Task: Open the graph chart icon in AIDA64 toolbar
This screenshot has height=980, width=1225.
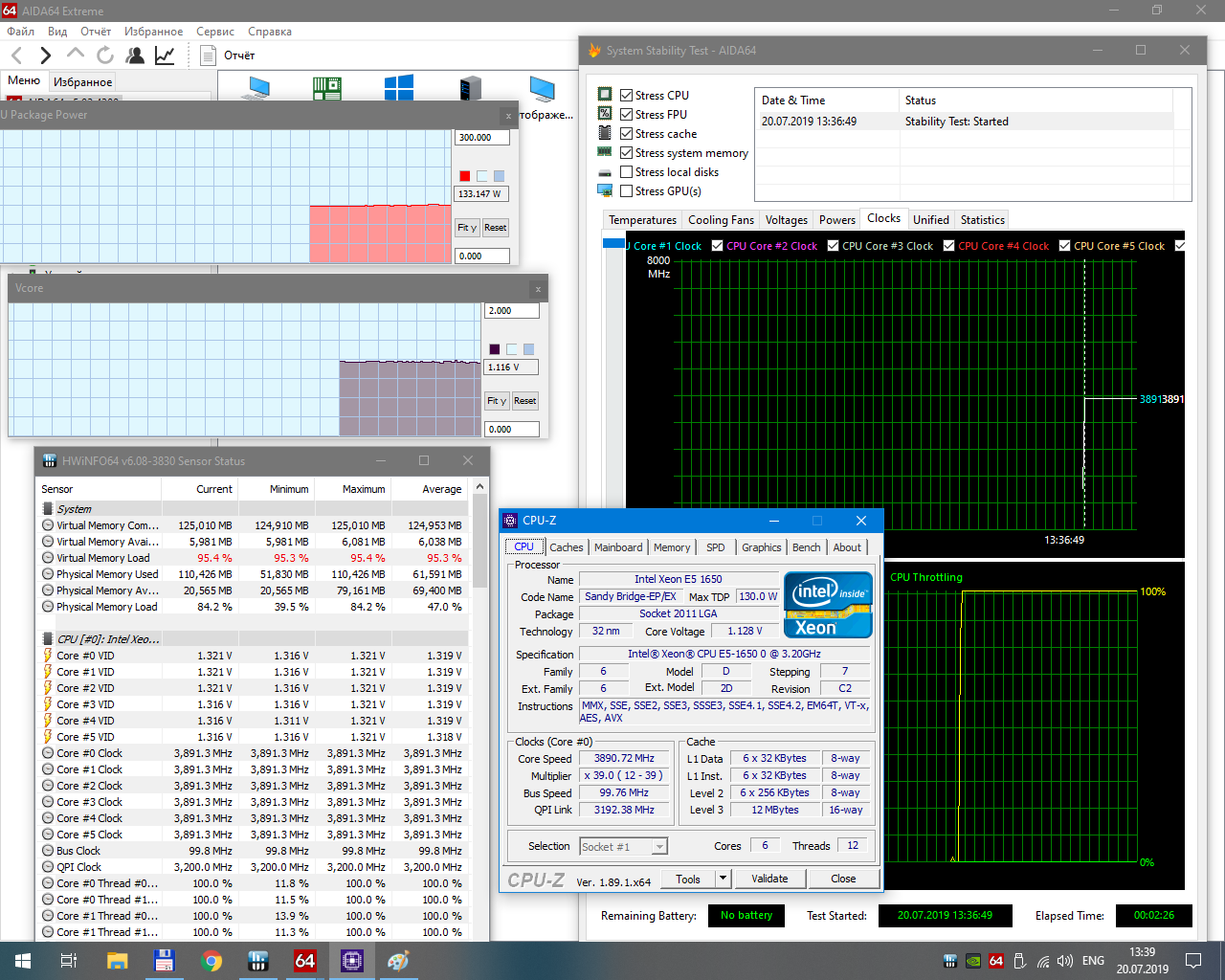Action: click(x=165, y=56)
